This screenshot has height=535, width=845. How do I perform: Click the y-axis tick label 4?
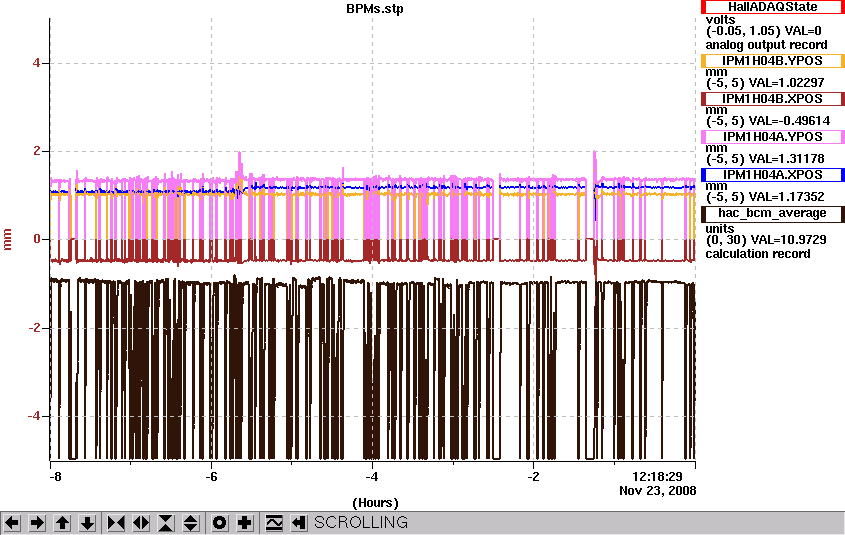click(36, 63)
